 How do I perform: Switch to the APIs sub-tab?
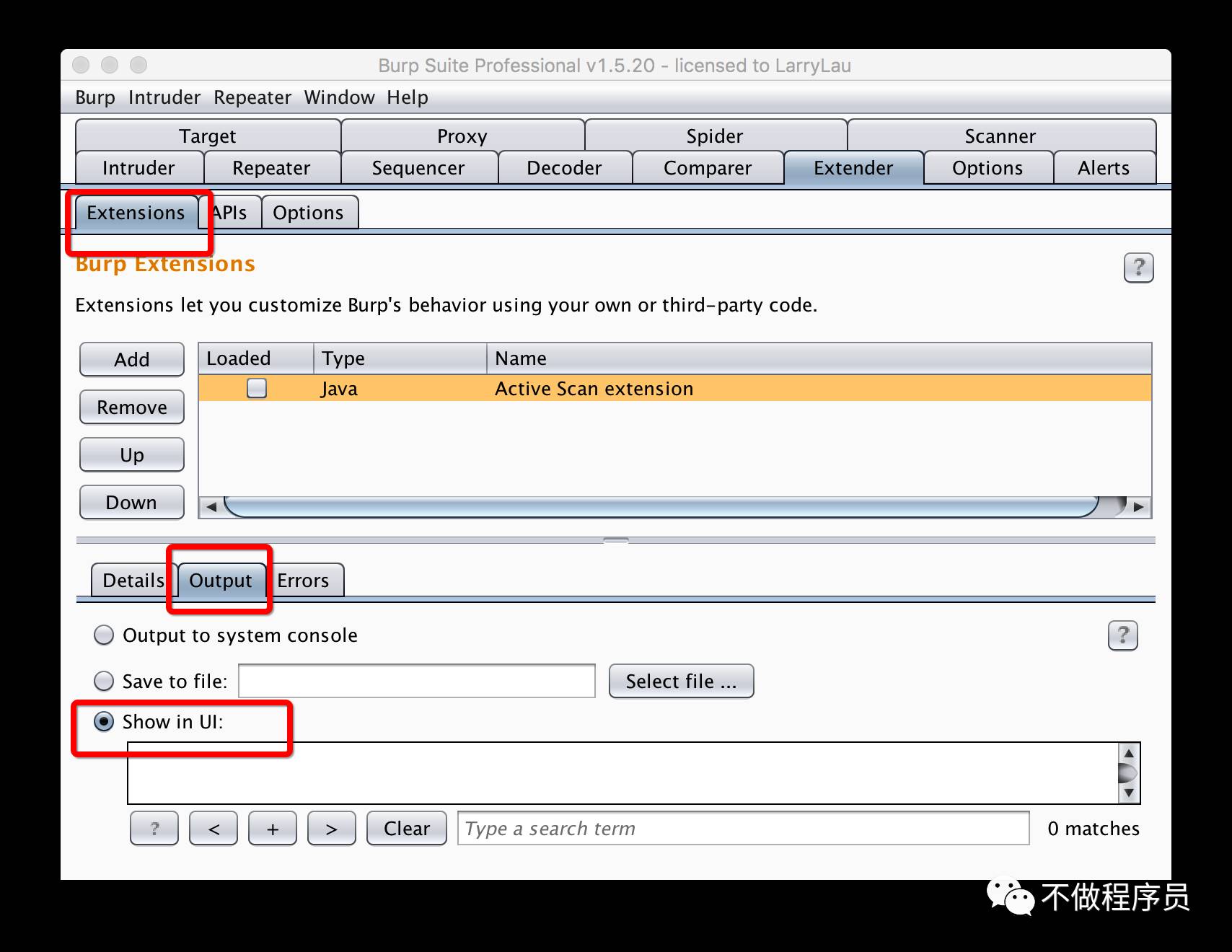230,213
